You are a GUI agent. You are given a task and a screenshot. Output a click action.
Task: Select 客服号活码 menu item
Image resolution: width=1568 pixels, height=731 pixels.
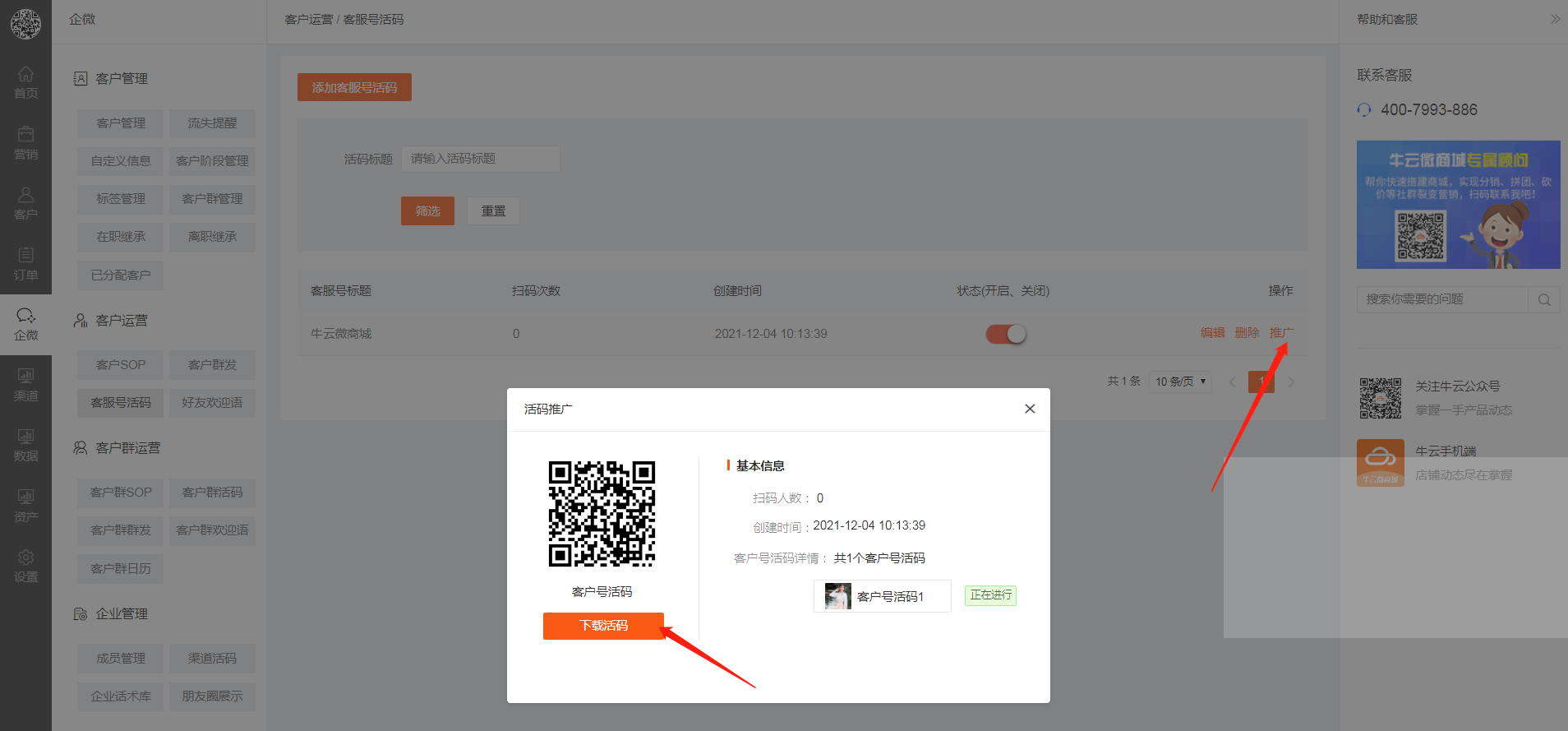coord(121,403)
